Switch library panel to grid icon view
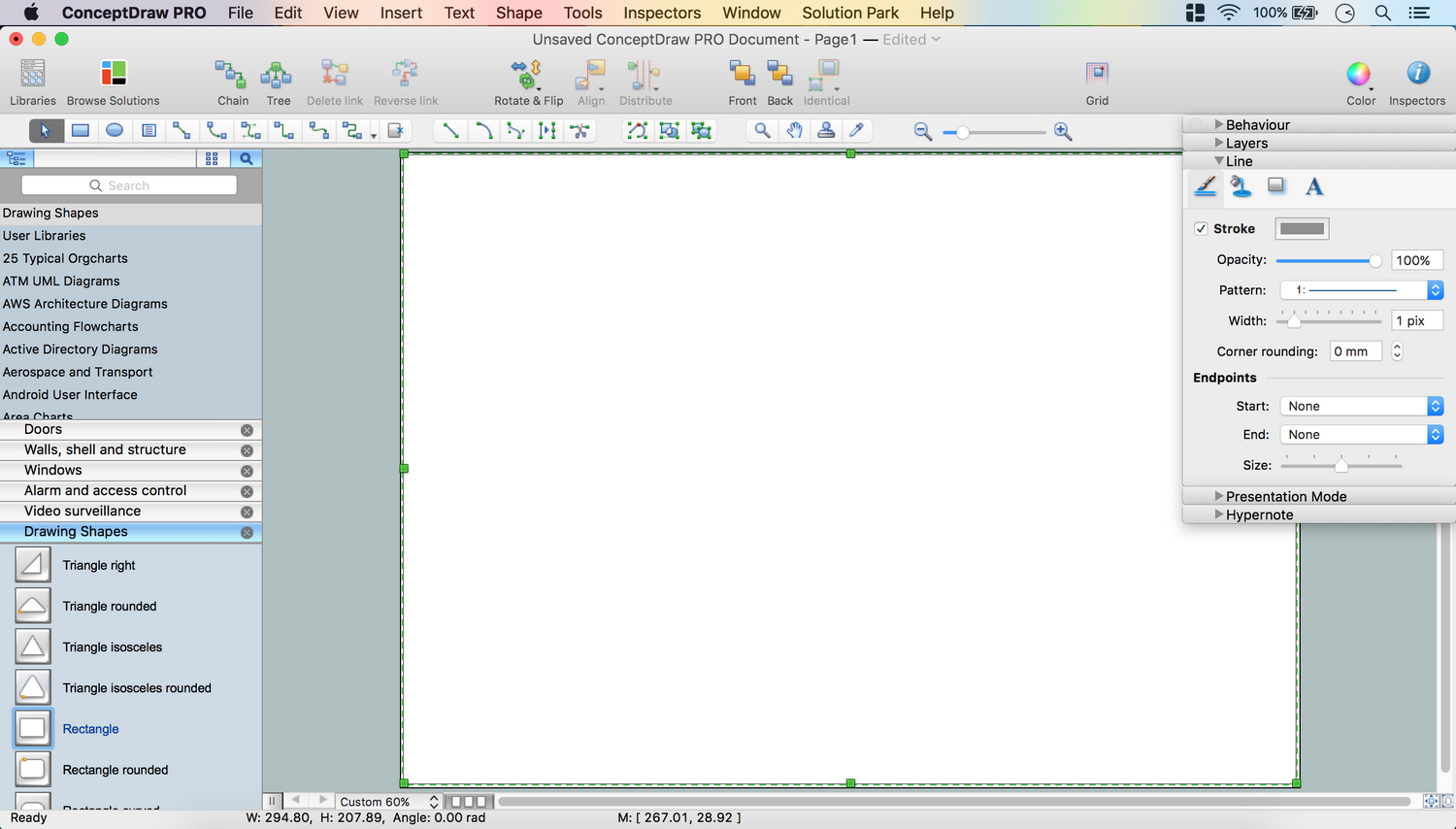Image resolution: width=1456 pixels, height=829 pixels. 213,158
